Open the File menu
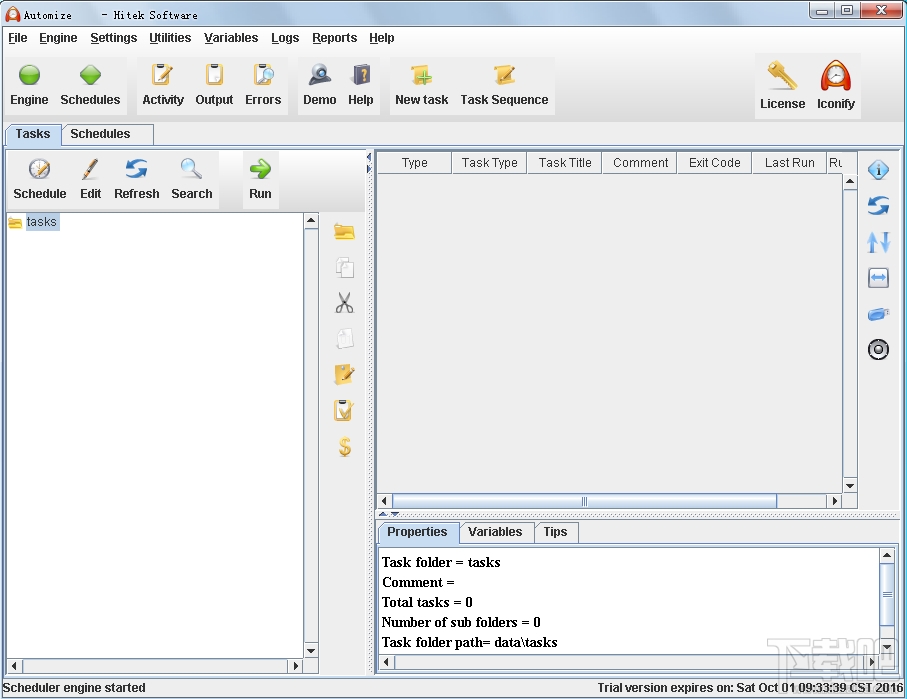This screenshot has width=907, height=699. 17,38
